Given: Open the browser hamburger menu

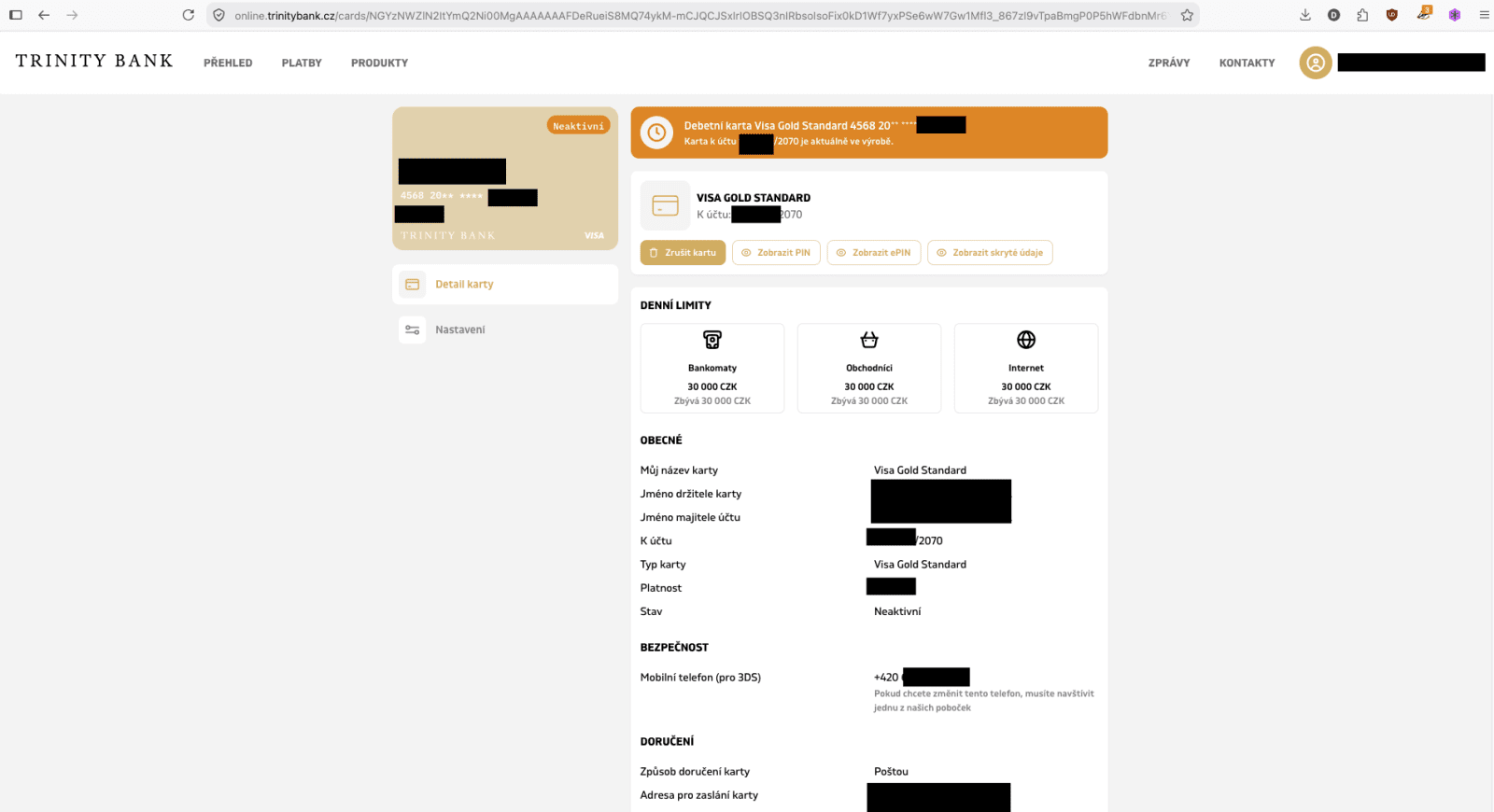Looking at the screenshot, I should 1484,15.
